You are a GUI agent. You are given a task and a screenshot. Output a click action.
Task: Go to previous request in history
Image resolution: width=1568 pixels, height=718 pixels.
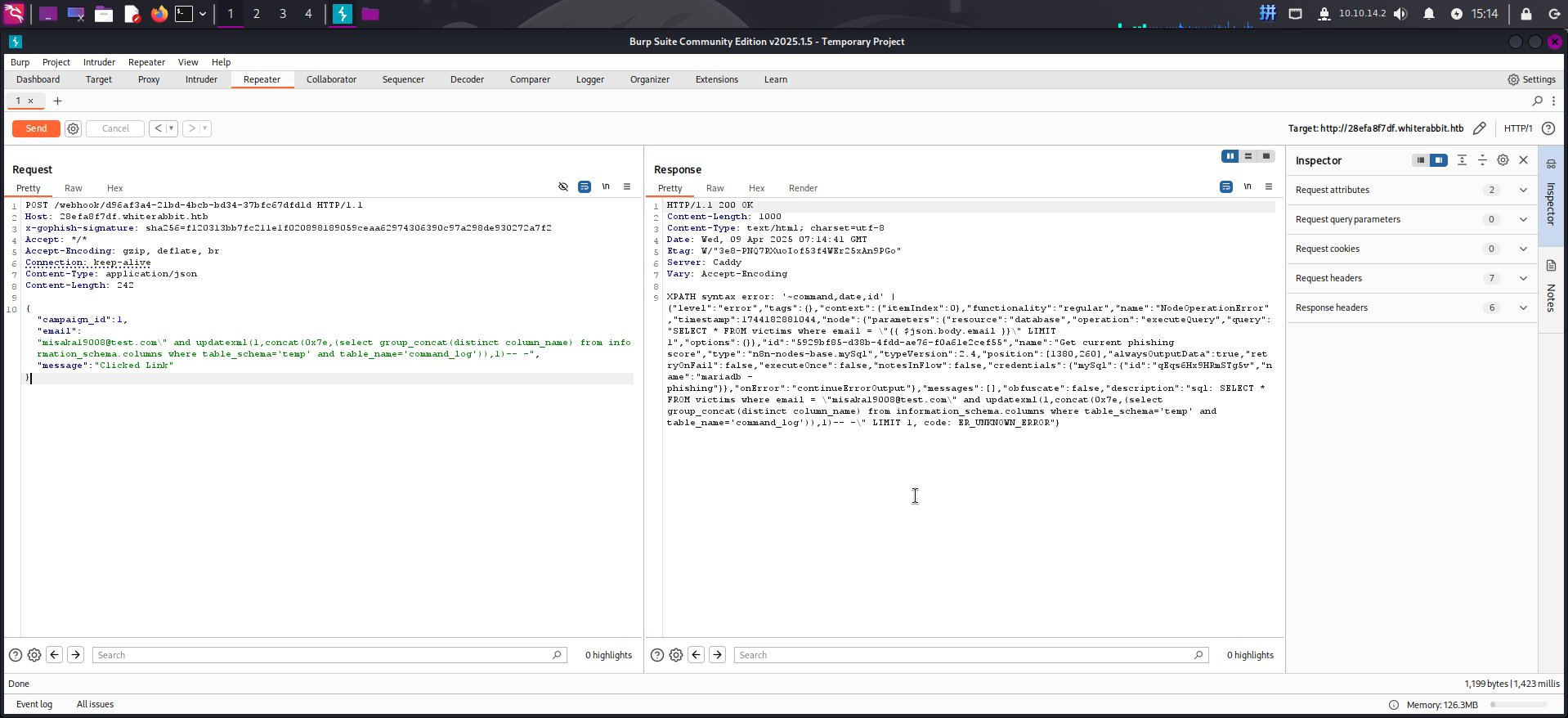(158, 128)
